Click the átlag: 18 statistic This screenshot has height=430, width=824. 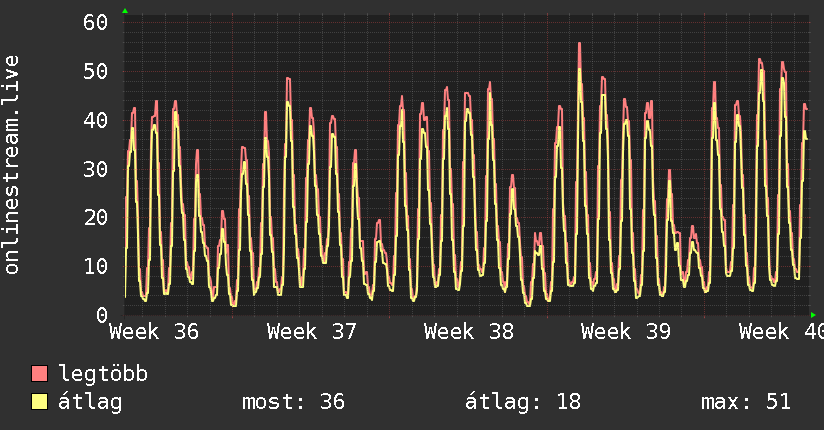523,402
